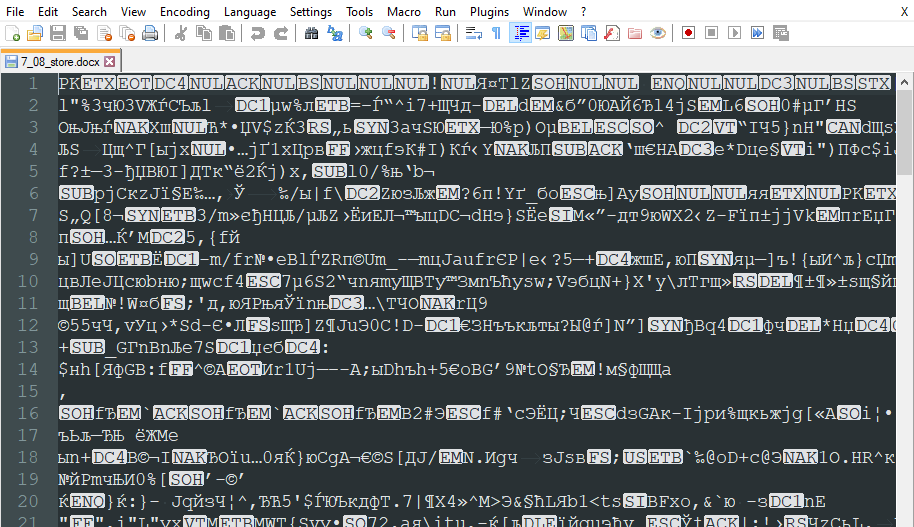Screen dimensions: 914x527
Task: Toggle show all characters pilcrow
Action: click(x=496, y=33)
